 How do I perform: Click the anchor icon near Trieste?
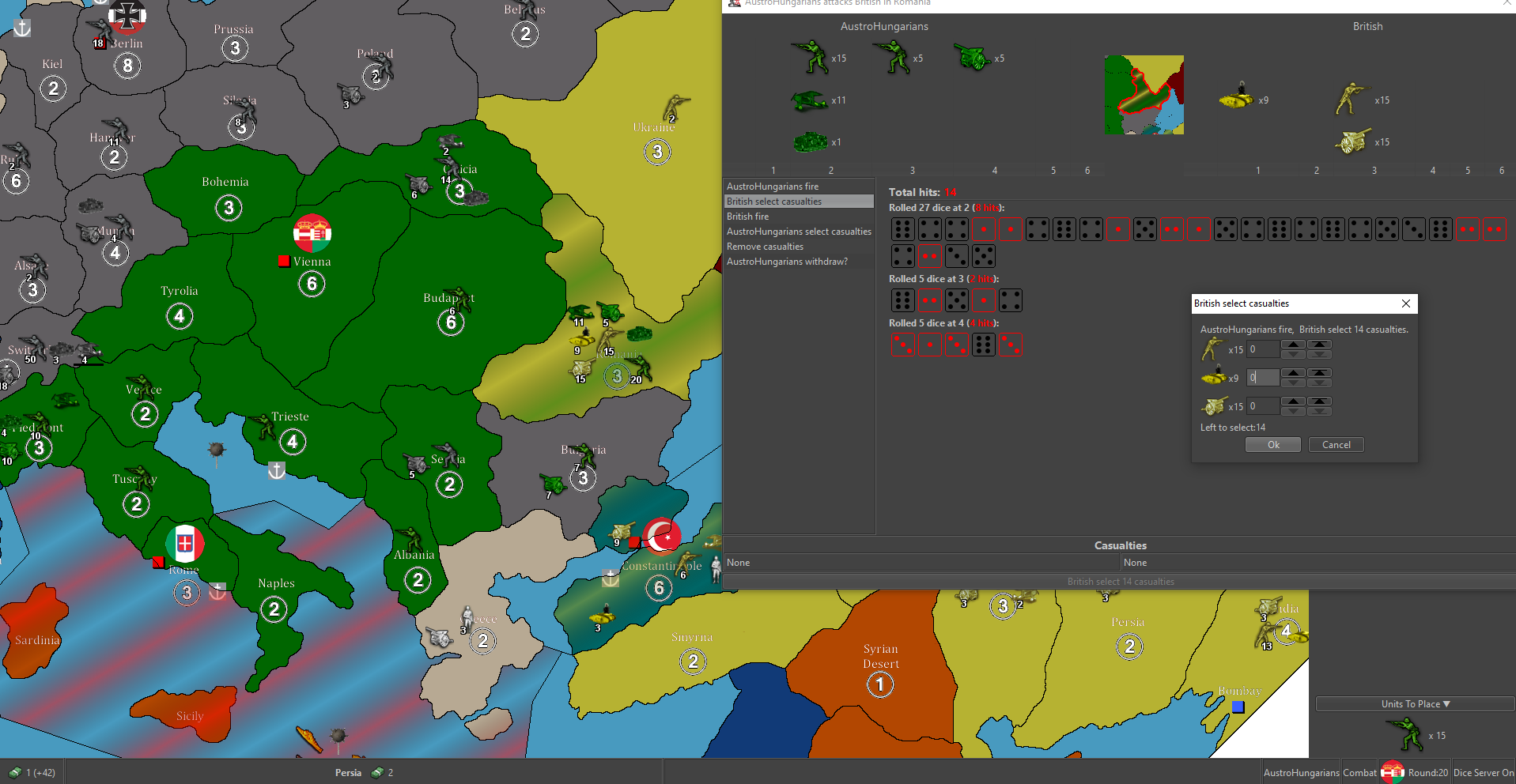pyautogui.click(x=277, y=471)
